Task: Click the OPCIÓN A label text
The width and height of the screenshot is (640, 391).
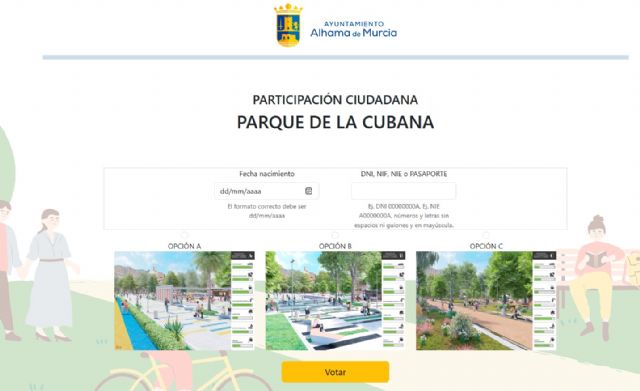Action: tap(184, 246)
